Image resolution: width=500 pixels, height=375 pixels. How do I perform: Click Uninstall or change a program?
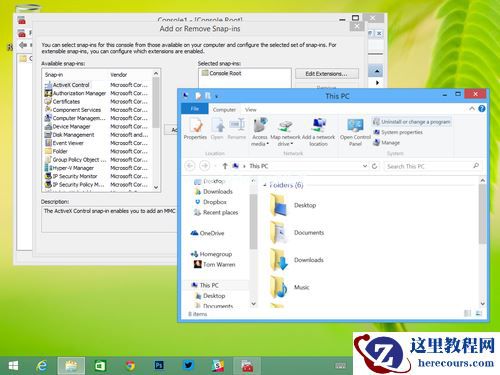coord(412,122)
